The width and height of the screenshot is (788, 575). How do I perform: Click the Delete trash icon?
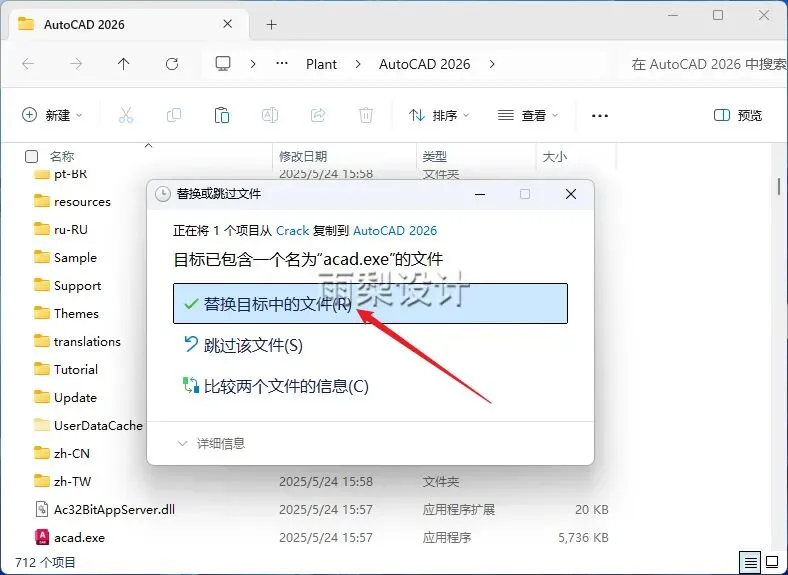[x=366, y=115]
